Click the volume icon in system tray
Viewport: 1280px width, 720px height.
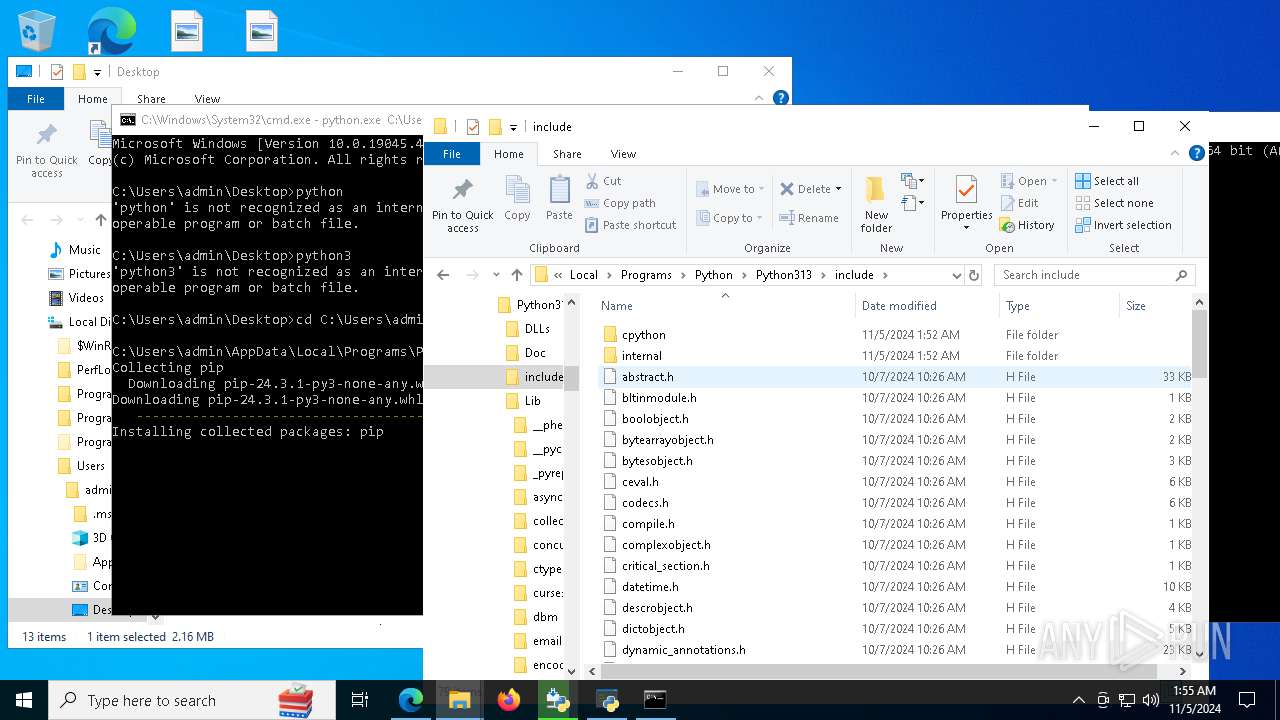point(1151,700)
